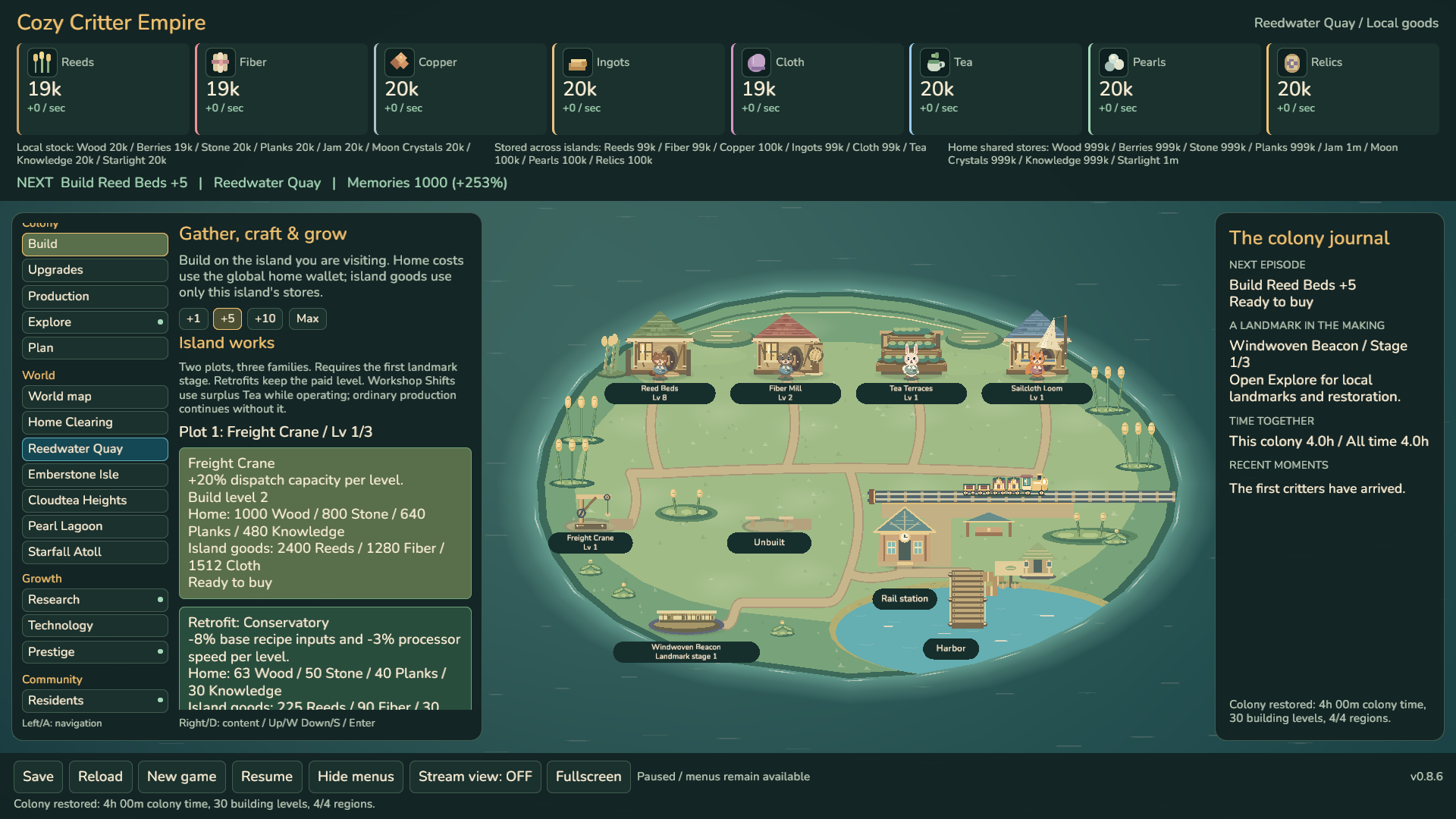Click the Copper resource icon
The image size is (1456, 819).
pos(399,62)
